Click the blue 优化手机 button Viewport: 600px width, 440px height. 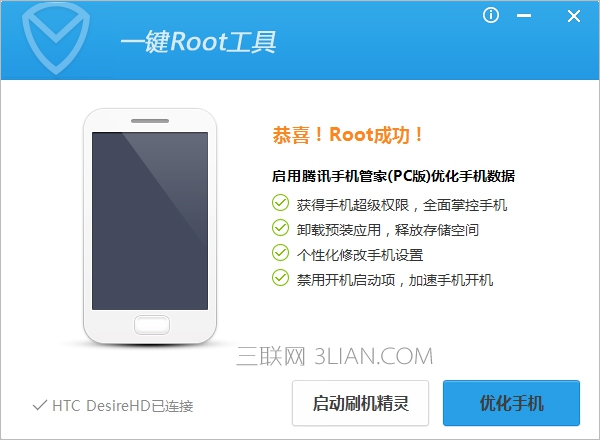coord(511,403)
